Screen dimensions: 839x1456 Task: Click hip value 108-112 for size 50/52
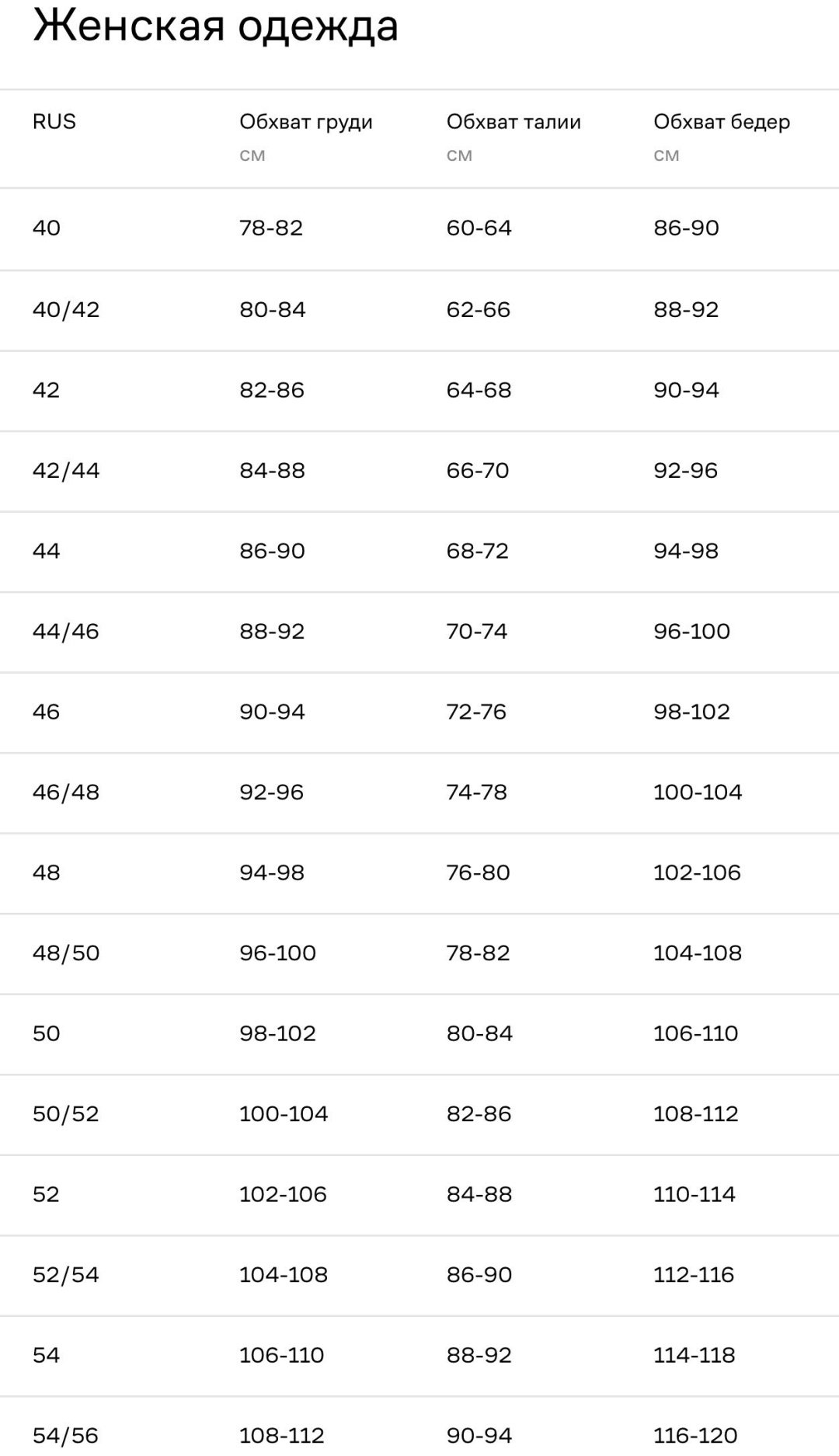pyautogui.click(x=696, y=1113)
